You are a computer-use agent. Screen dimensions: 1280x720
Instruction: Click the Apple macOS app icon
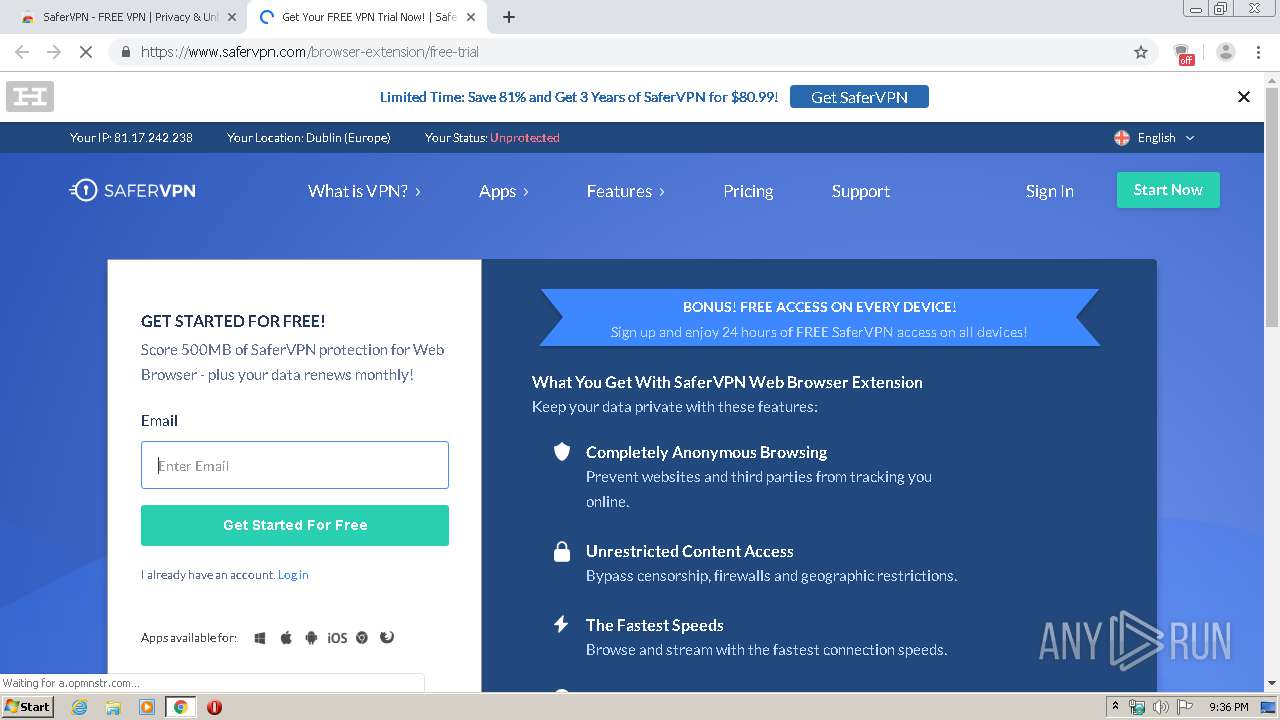click(x=286, y=638)
